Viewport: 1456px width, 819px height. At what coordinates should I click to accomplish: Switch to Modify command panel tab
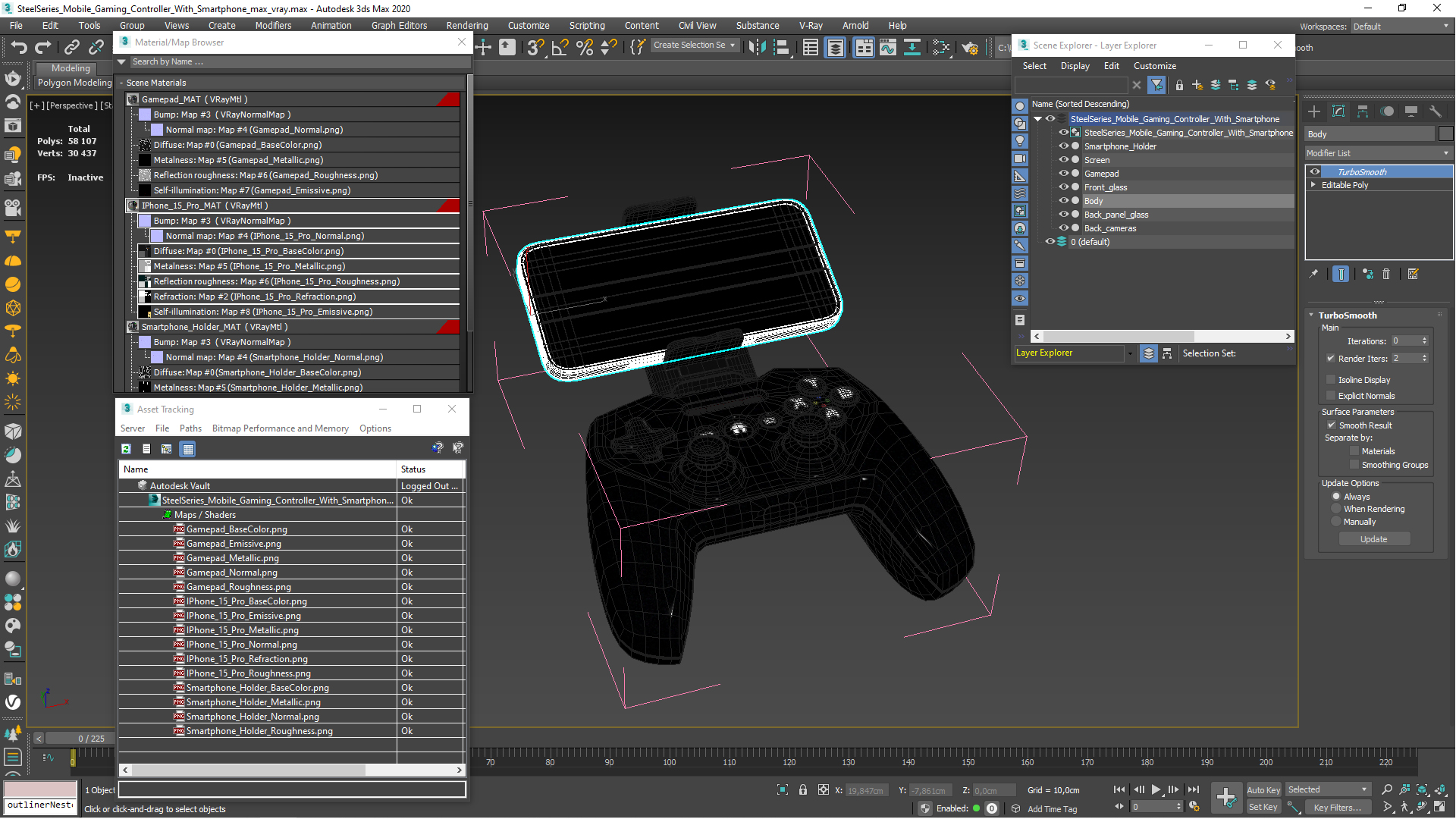(1338, 111)
